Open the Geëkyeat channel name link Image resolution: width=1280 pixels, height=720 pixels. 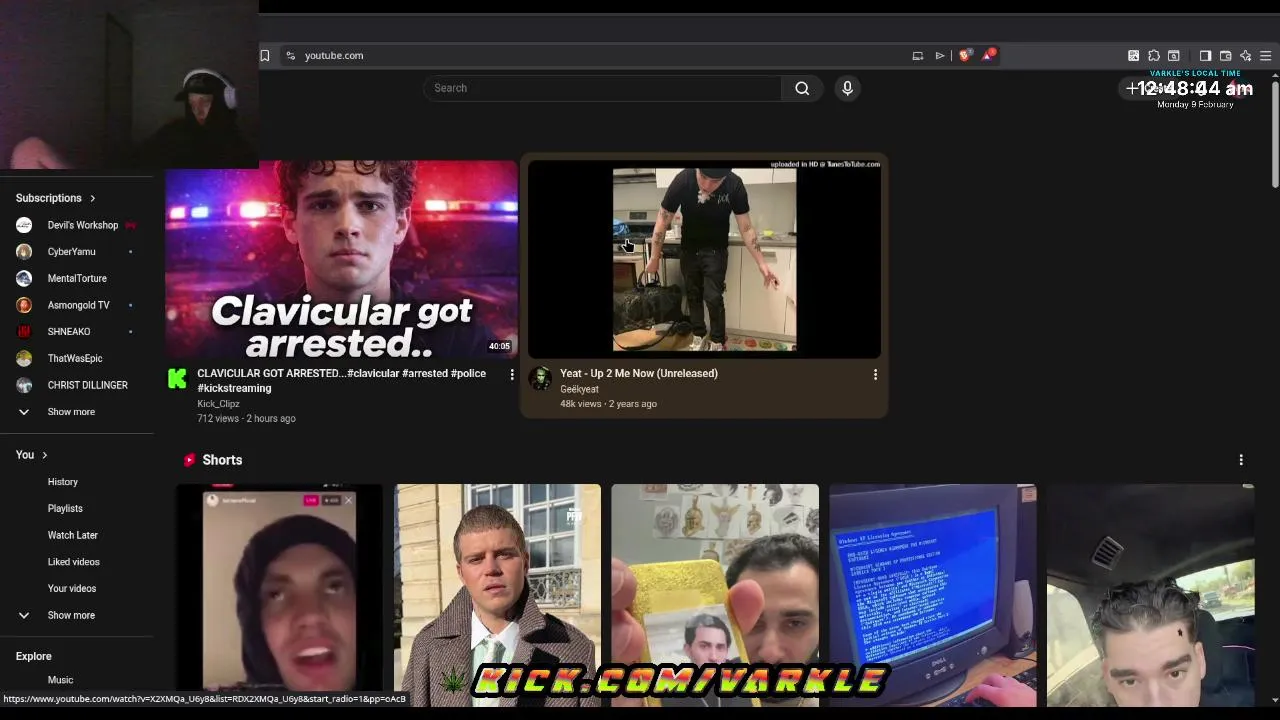point(579,389)
